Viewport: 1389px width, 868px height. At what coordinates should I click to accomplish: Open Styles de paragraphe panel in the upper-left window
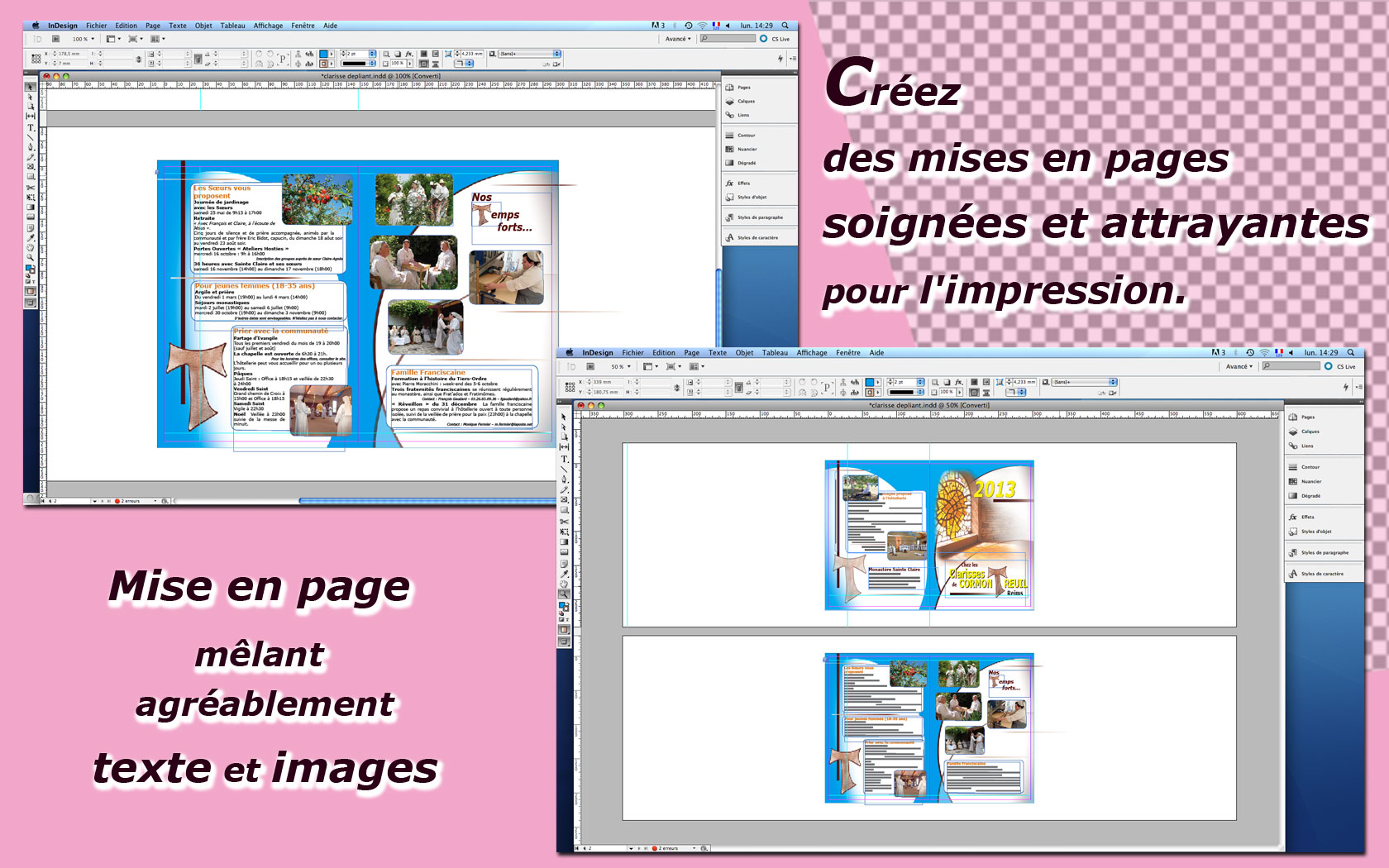point(759,217)
